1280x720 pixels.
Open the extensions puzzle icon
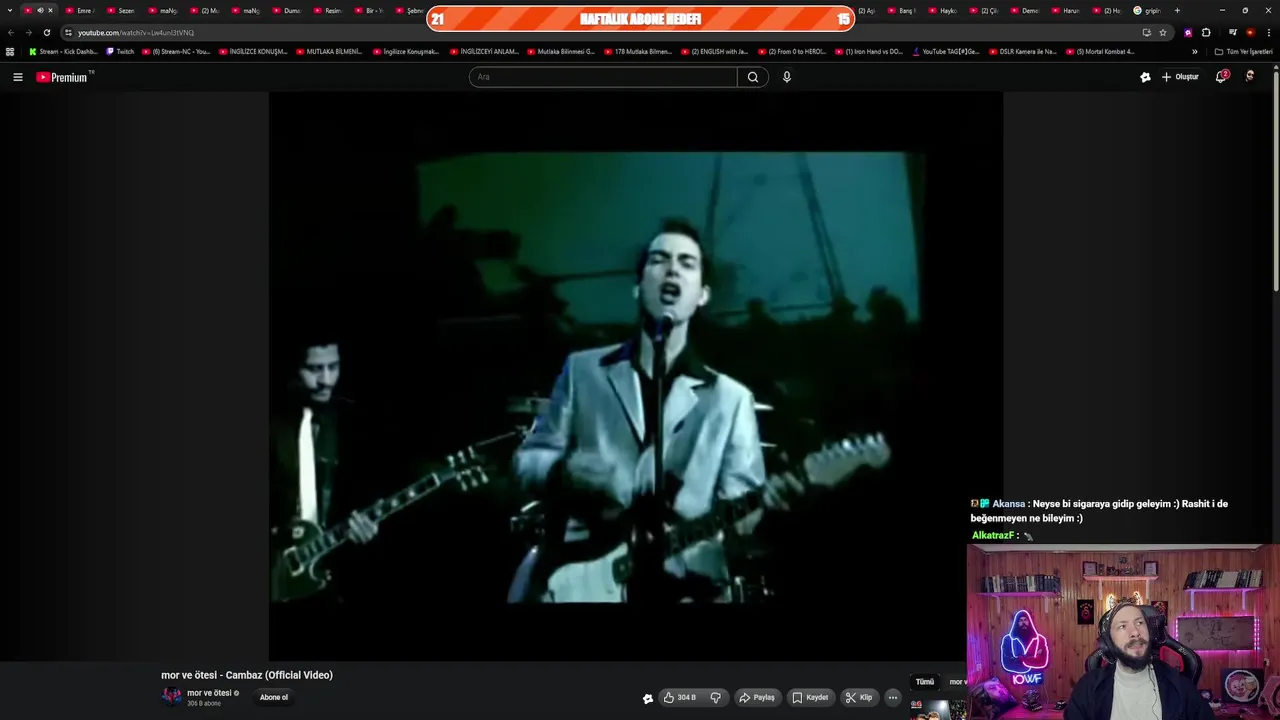(1206, 32)
